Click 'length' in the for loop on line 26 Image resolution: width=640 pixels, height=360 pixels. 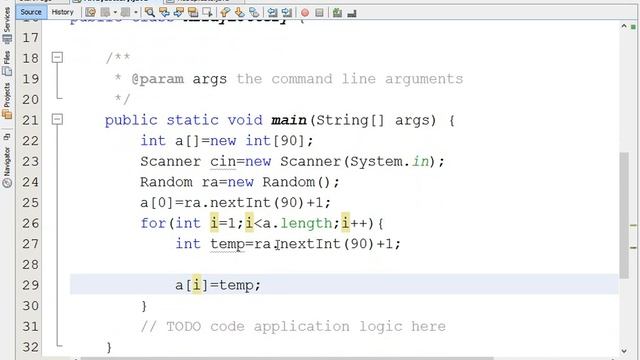[x=306, y=223]
